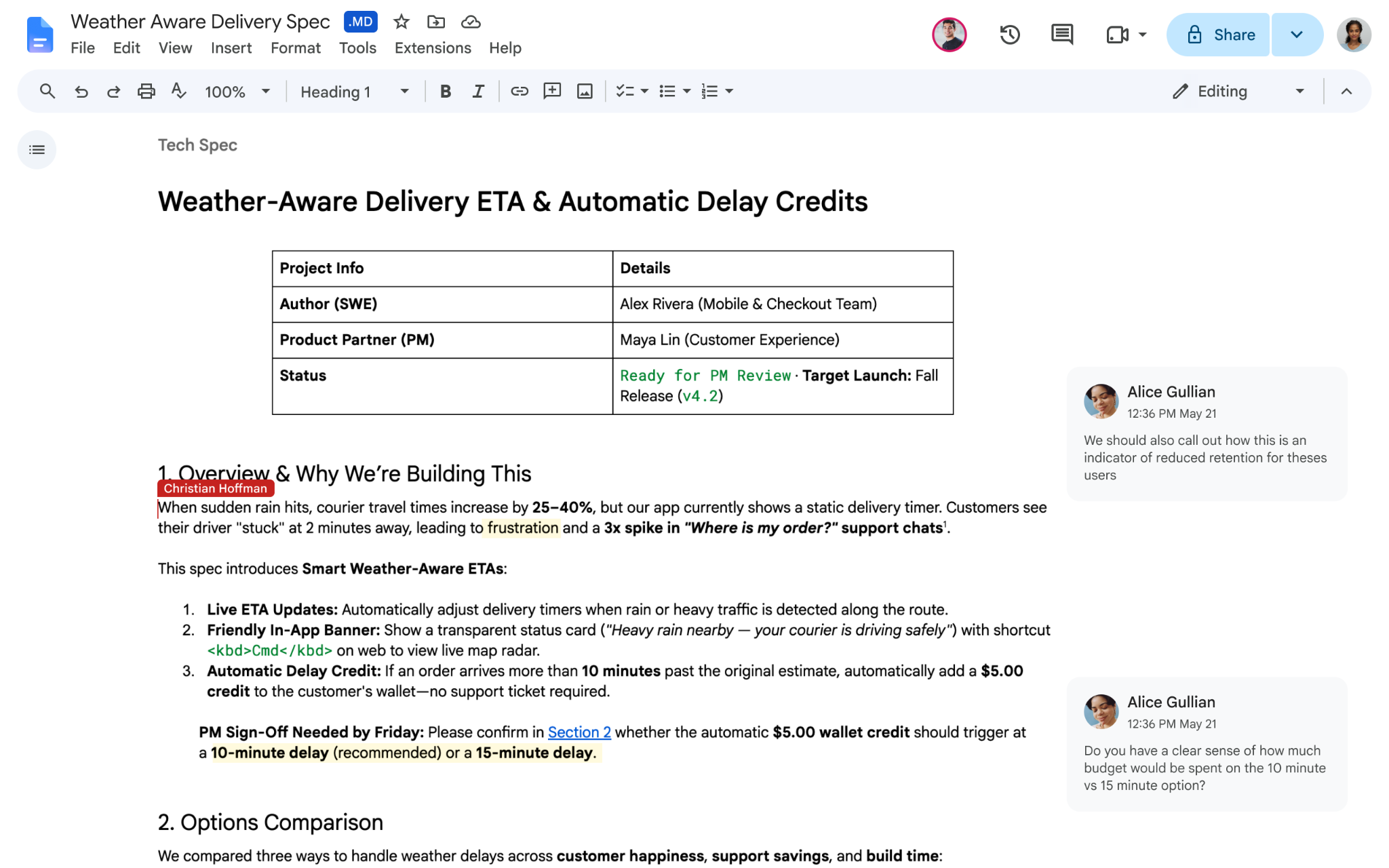Follow the Section 2 link
The width and height of the screenshot is (1389, 868).
[579, 732]
